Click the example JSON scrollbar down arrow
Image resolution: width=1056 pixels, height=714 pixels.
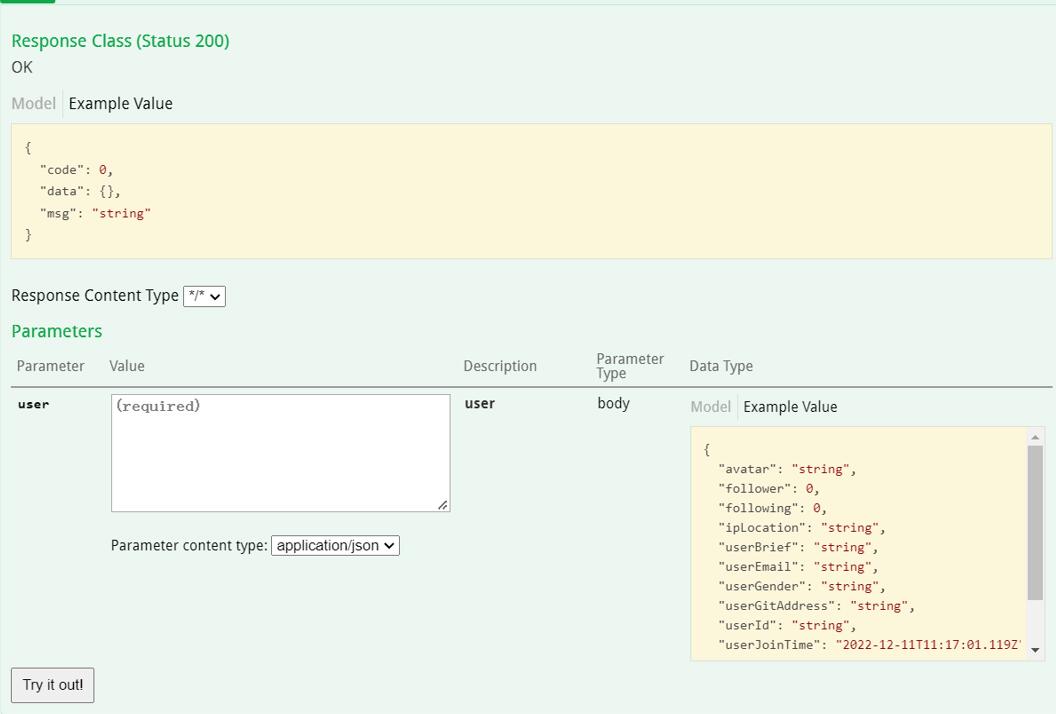tap(1035, 650)
